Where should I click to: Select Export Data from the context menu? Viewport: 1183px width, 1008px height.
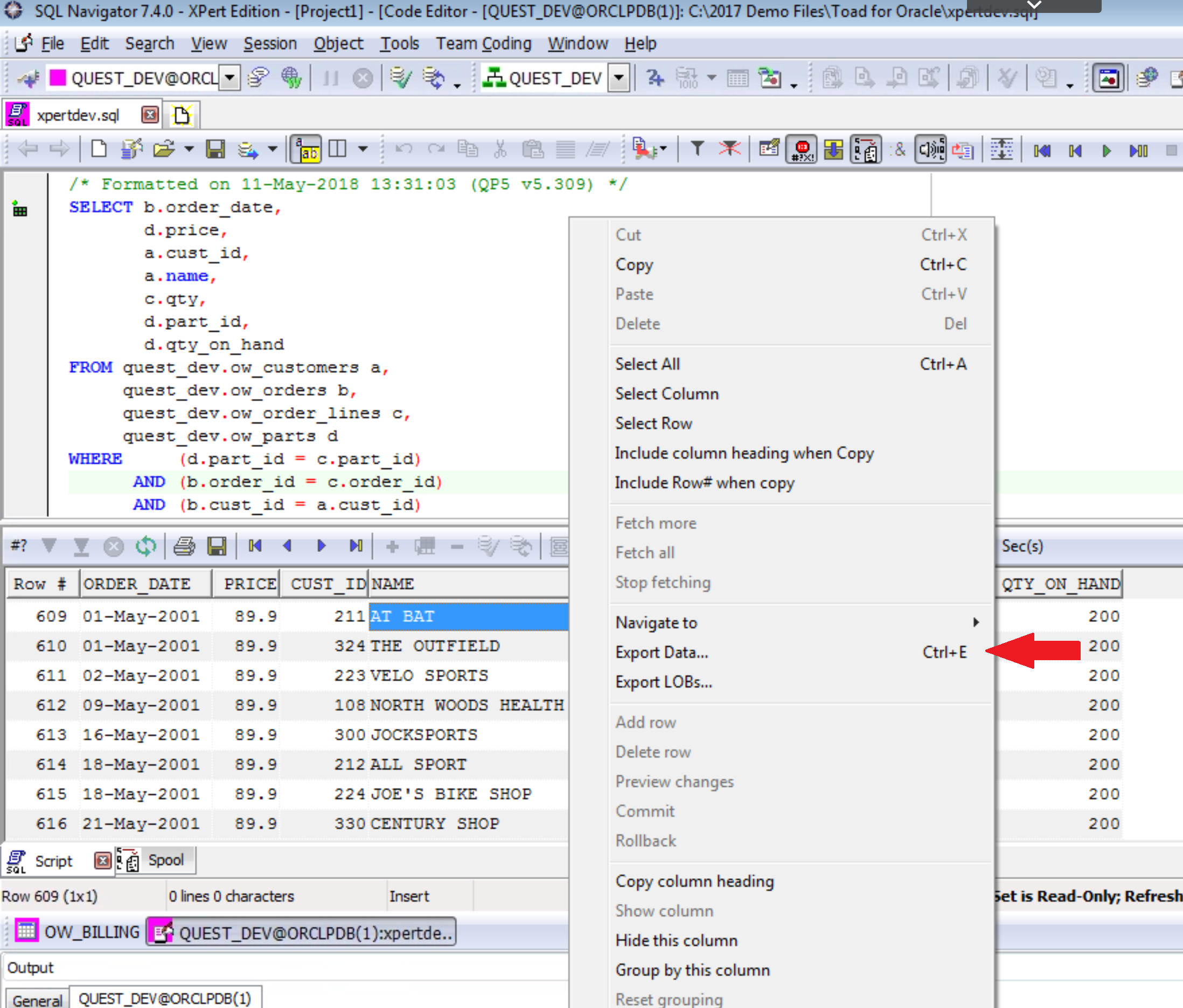(x=662, y=652)
